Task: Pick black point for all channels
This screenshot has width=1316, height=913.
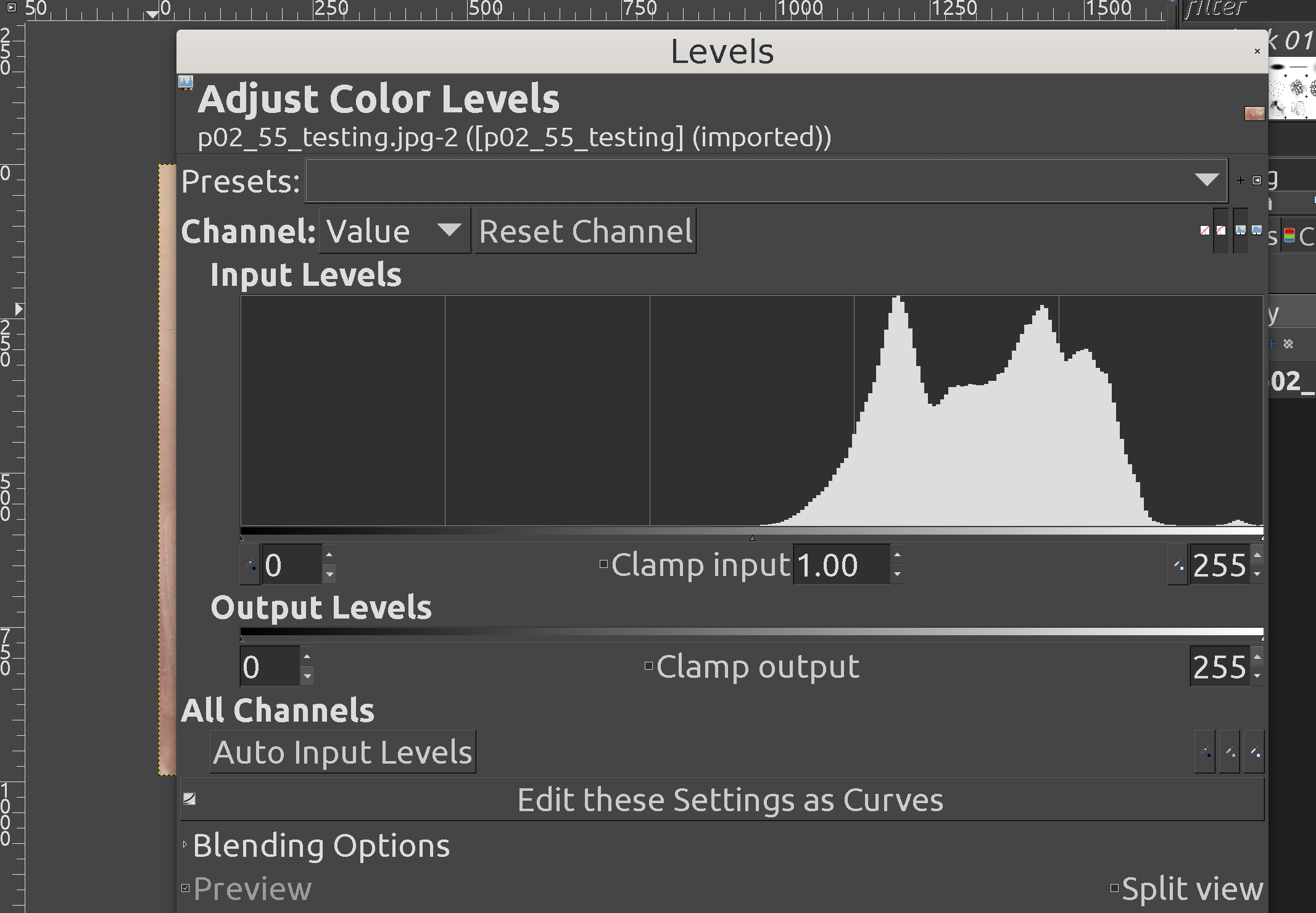Action: pos(1205,752)
